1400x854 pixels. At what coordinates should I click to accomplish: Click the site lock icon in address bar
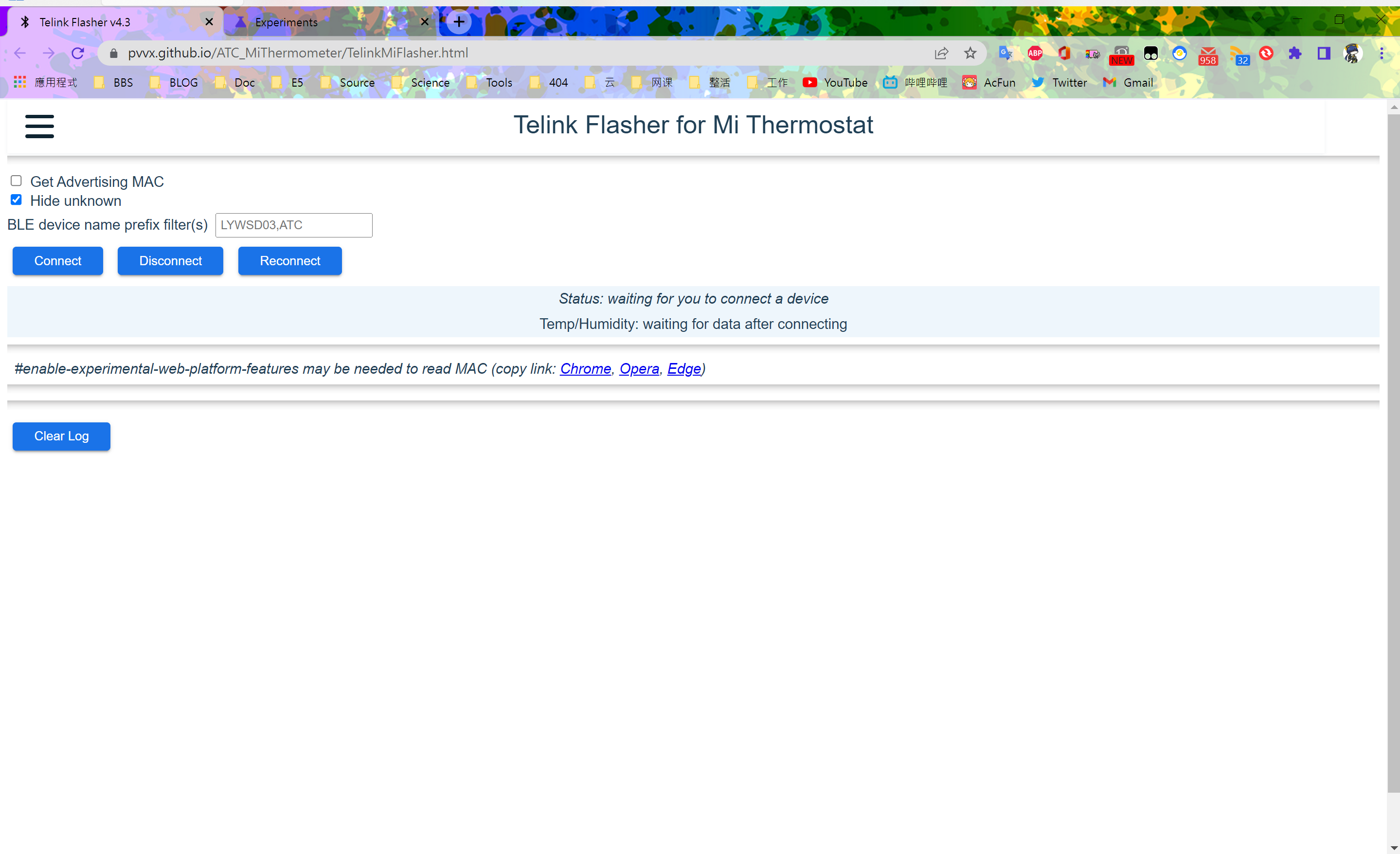click(114, 53)
